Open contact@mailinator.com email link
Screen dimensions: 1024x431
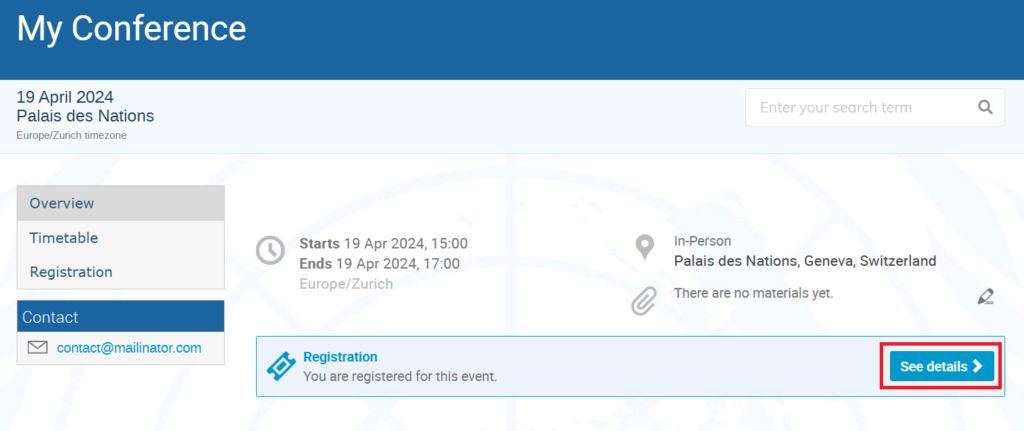point(129,348)
